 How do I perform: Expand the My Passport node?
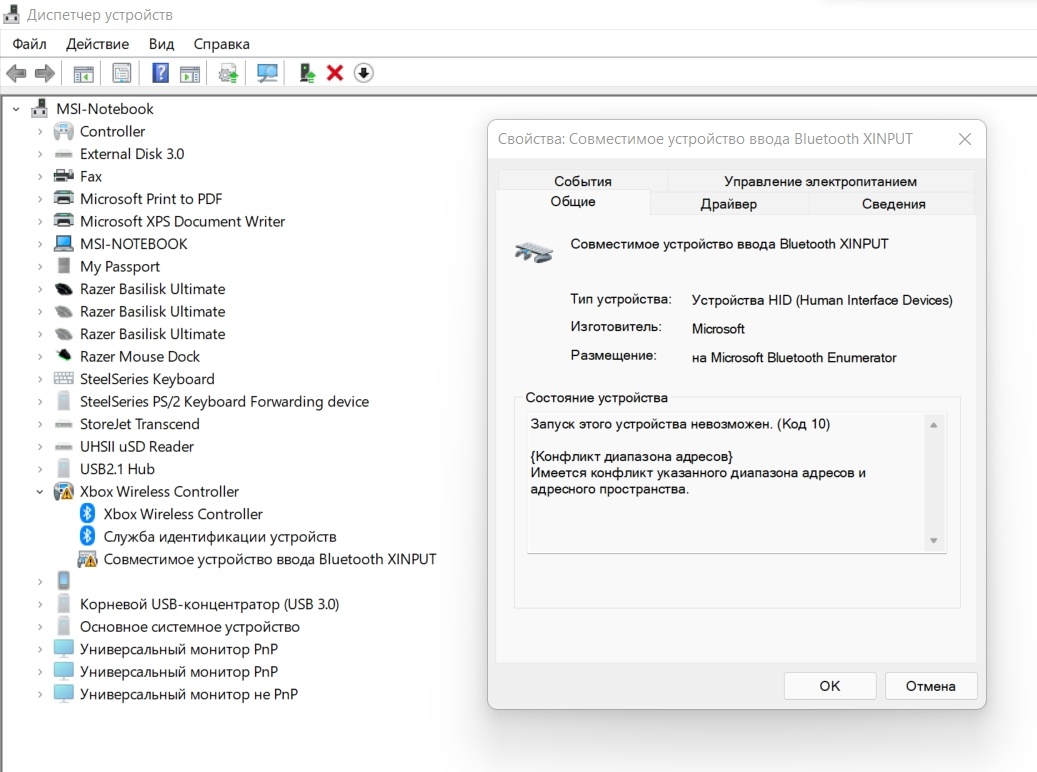pyautogui.click(x=40, y=267)
